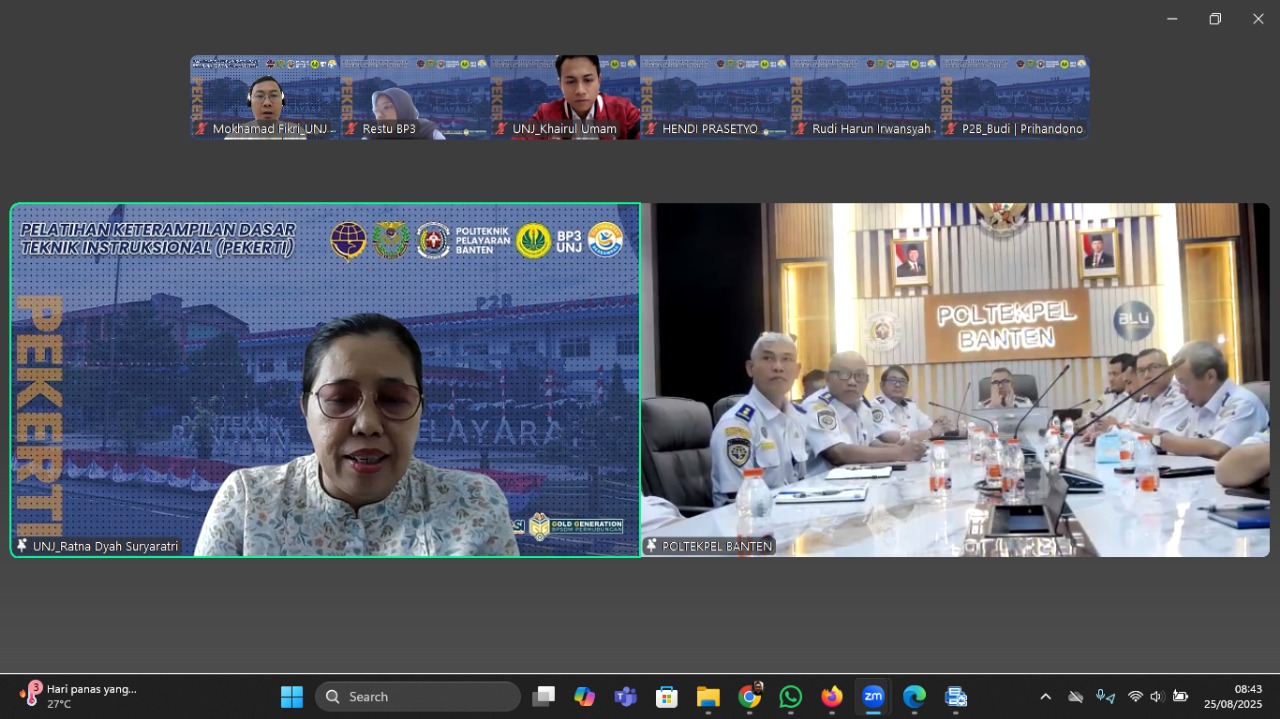Open the Wi-Fi network panel in the tray
1280x719 pixels.
(x=1135, y=697)
